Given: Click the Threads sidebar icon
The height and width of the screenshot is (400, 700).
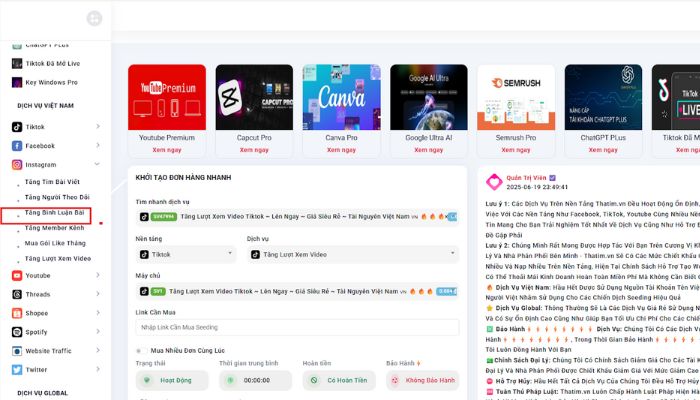Looking at the screenshot, I should point(17,294).
